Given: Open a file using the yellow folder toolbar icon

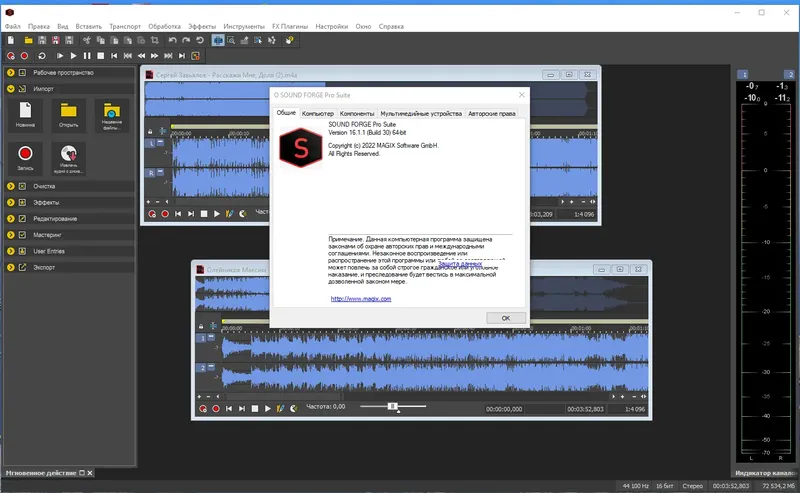Looking at the screenshot, I should click(29, 40).
